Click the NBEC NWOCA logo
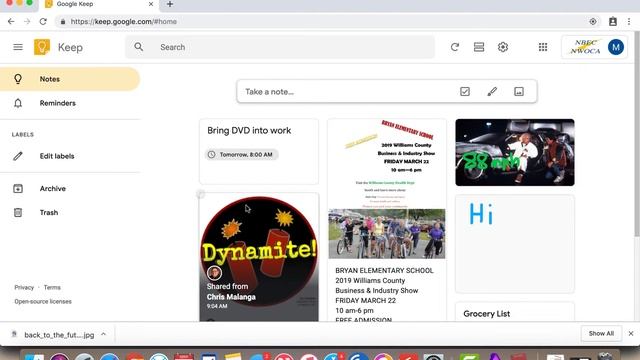640x360 pixels. coord(585,47)
